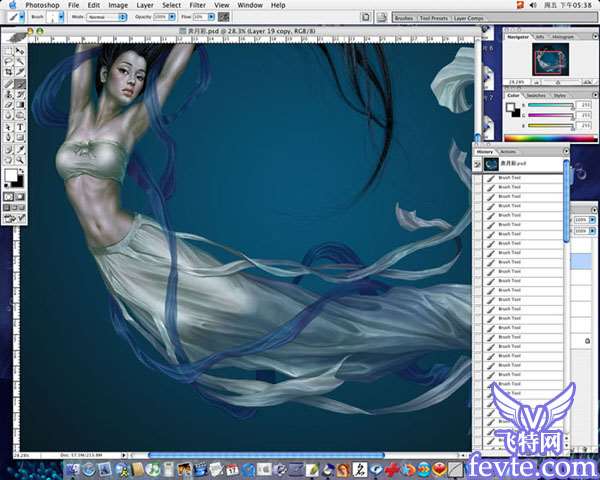Click the toolbox foreground color swatch
Screen dimensions: 600x480
pyautogui.click(x=11, y=176)
